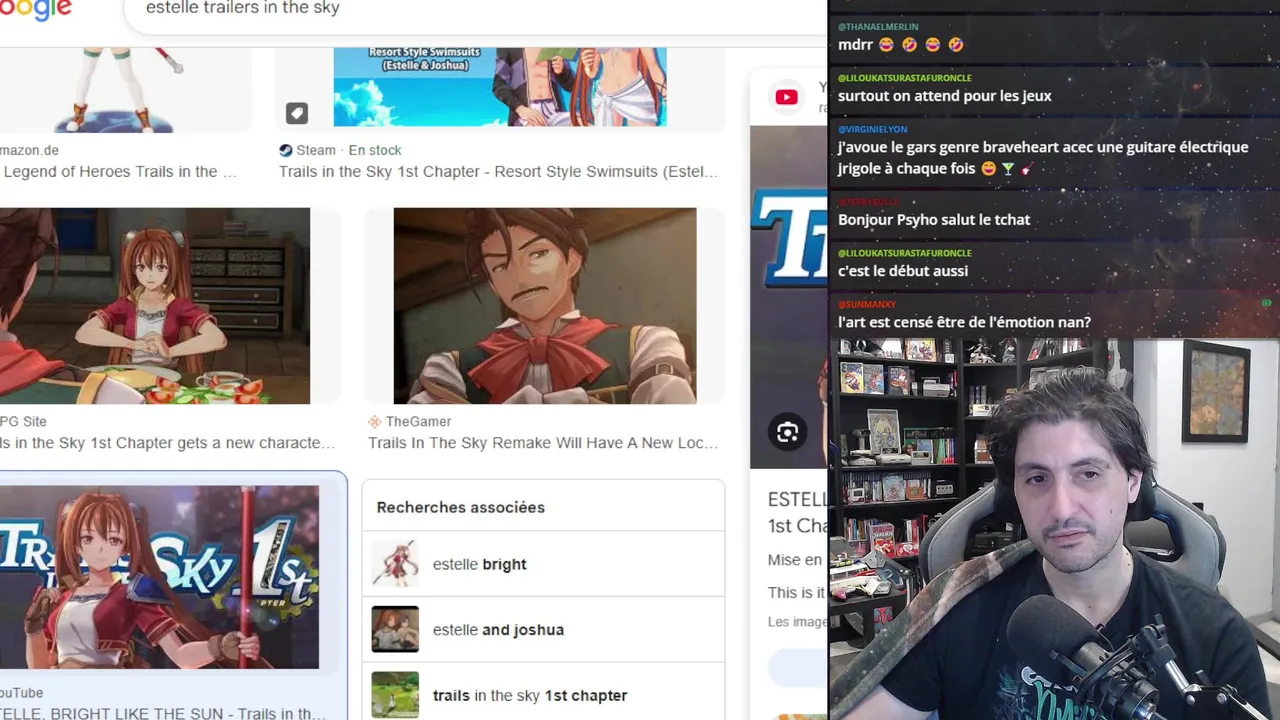Image resolution: width=1280 pixels, height=720 pixels.
Task: Click the 'Recherches associées' heading
Action: [x=460, y=508]
